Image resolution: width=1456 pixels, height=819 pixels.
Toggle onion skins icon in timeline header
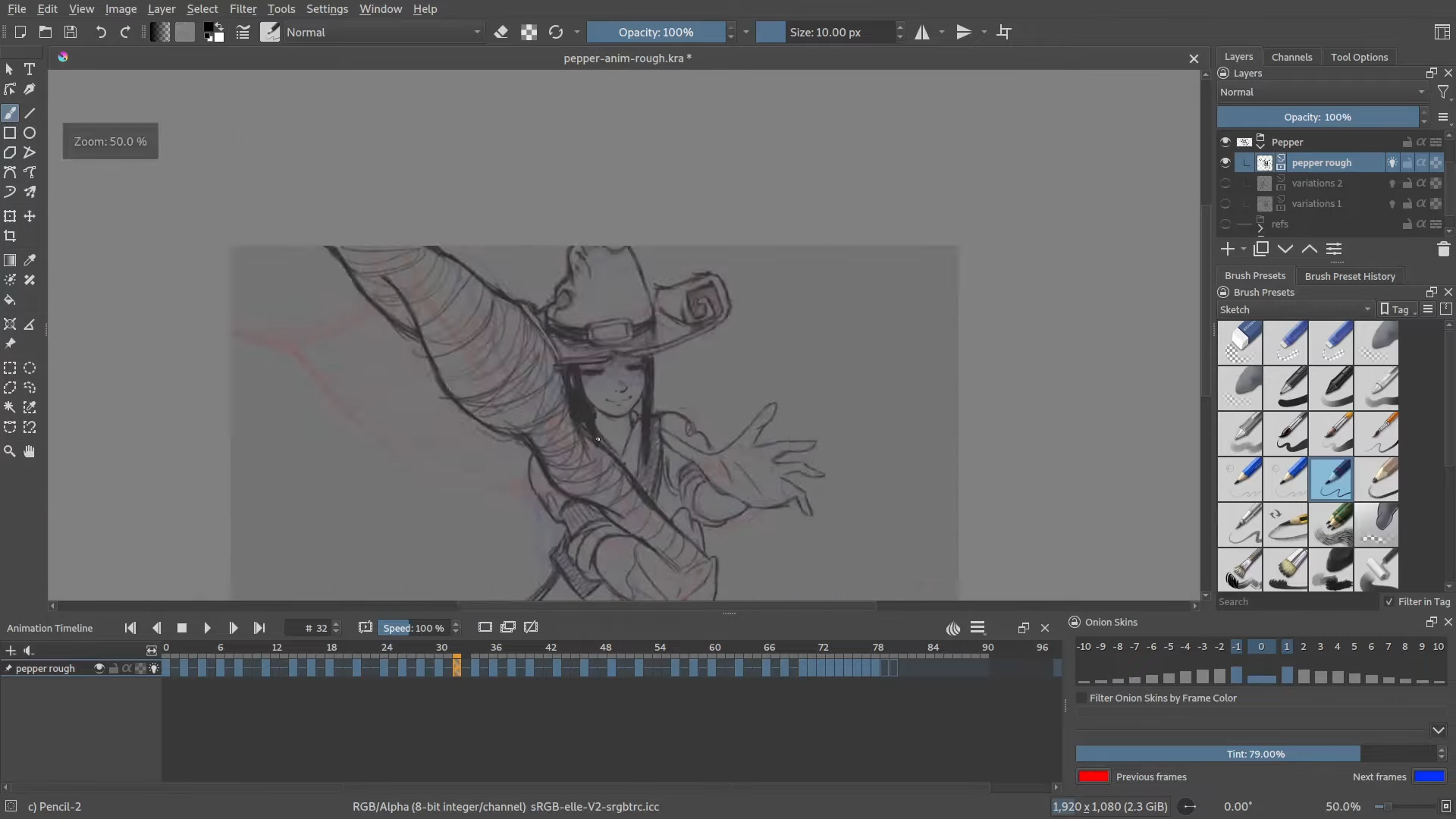coord(953,628)
